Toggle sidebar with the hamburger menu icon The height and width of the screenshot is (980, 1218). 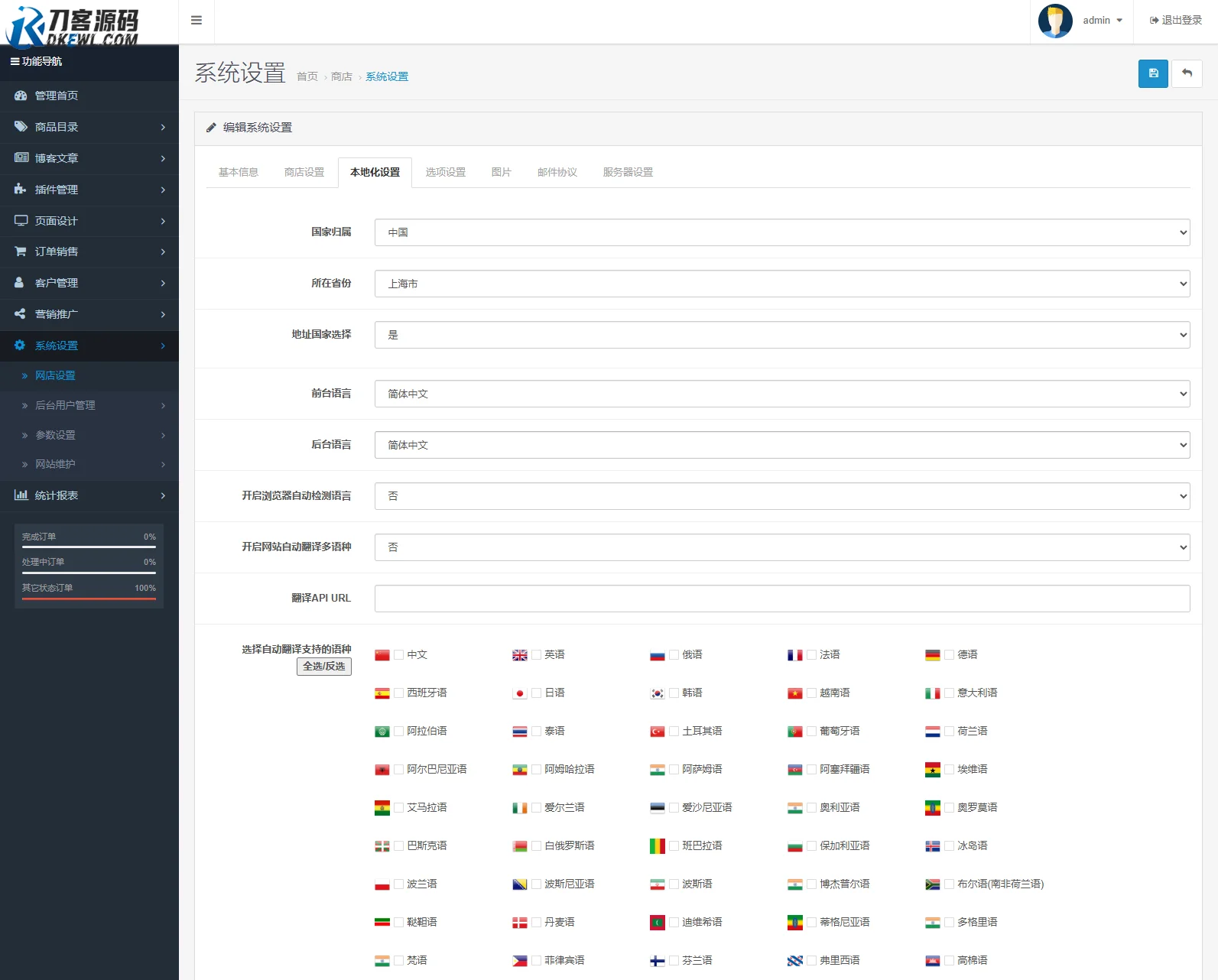pyautogui.click(x=197, y=21)
